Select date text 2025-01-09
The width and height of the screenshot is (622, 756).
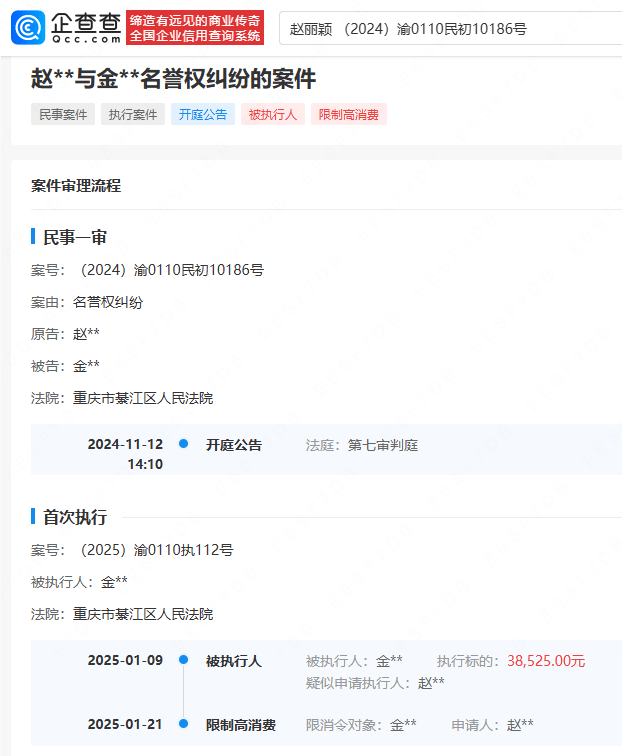tap(125, 661)
